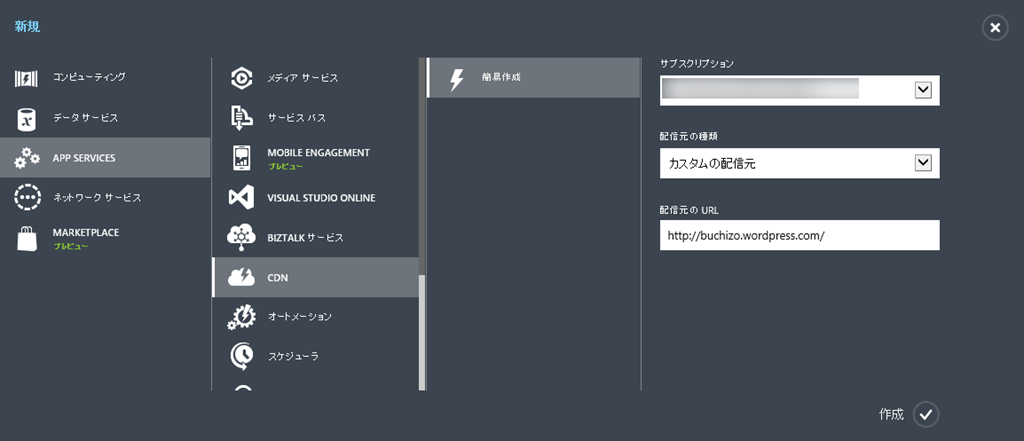Click the service list scrollbar
Screen dimensions: 1024x441
[x=423, y=330]
